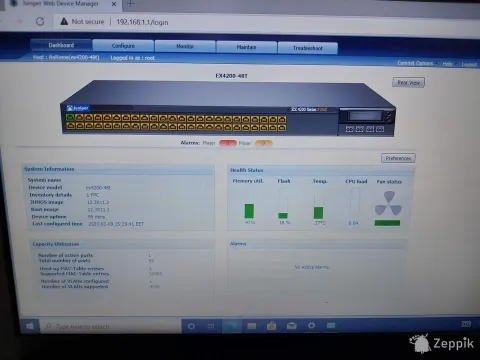Open Task View in the taskbar
480x360 pixels.
click(211, 326)
